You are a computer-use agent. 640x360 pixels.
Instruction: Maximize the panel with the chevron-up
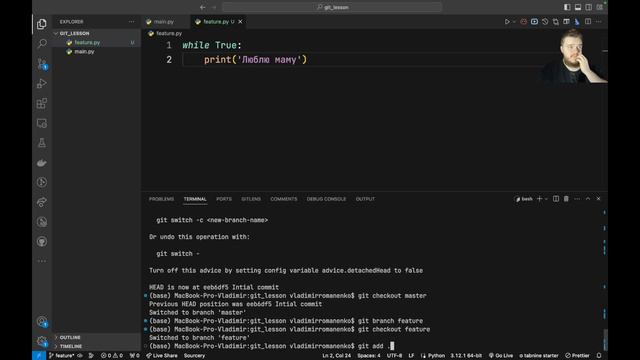click(x=588, y=199)
